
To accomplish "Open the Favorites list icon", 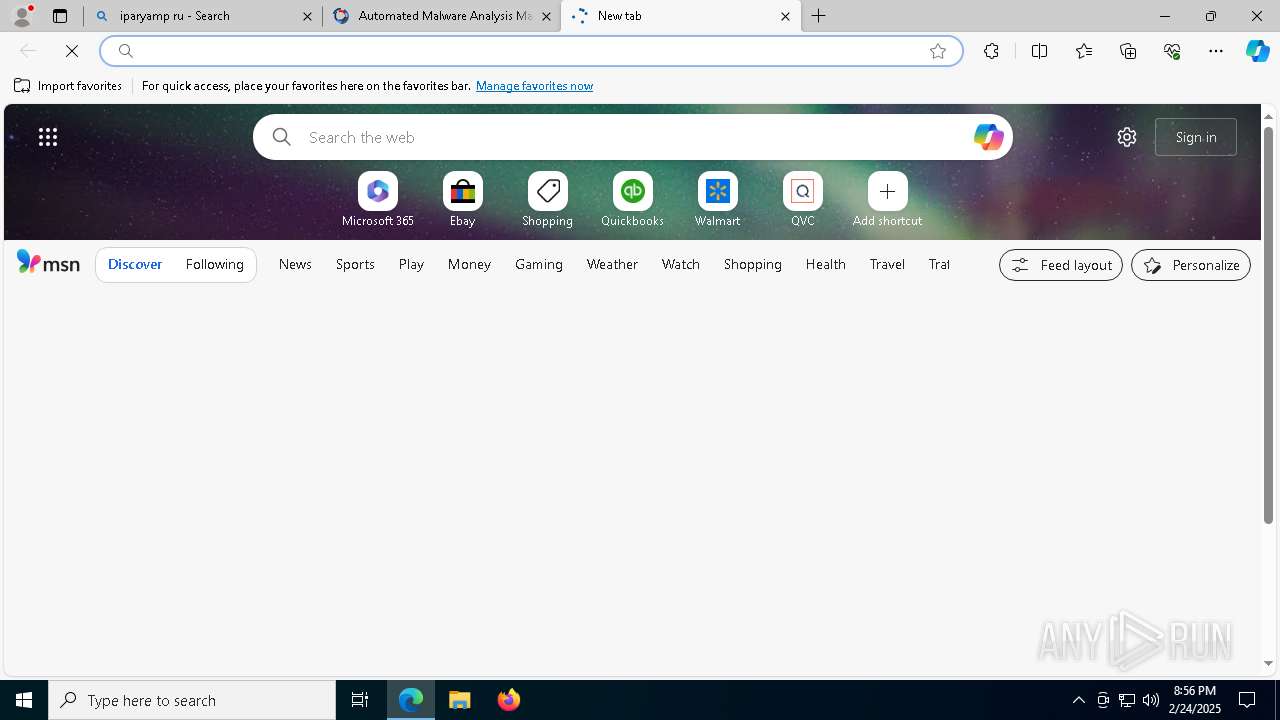I will (x=1084, y=51).
